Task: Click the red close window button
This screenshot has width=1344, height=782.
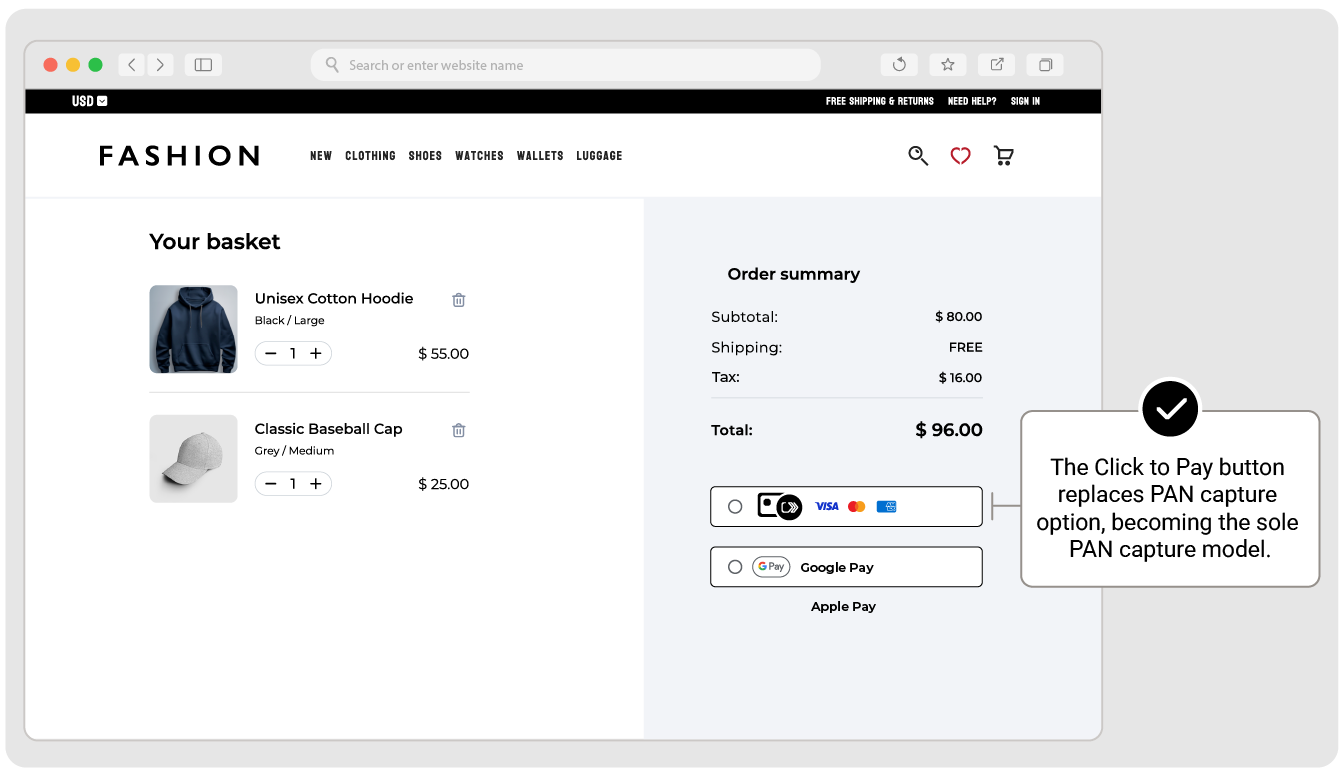Action: [x=51, y=65]
